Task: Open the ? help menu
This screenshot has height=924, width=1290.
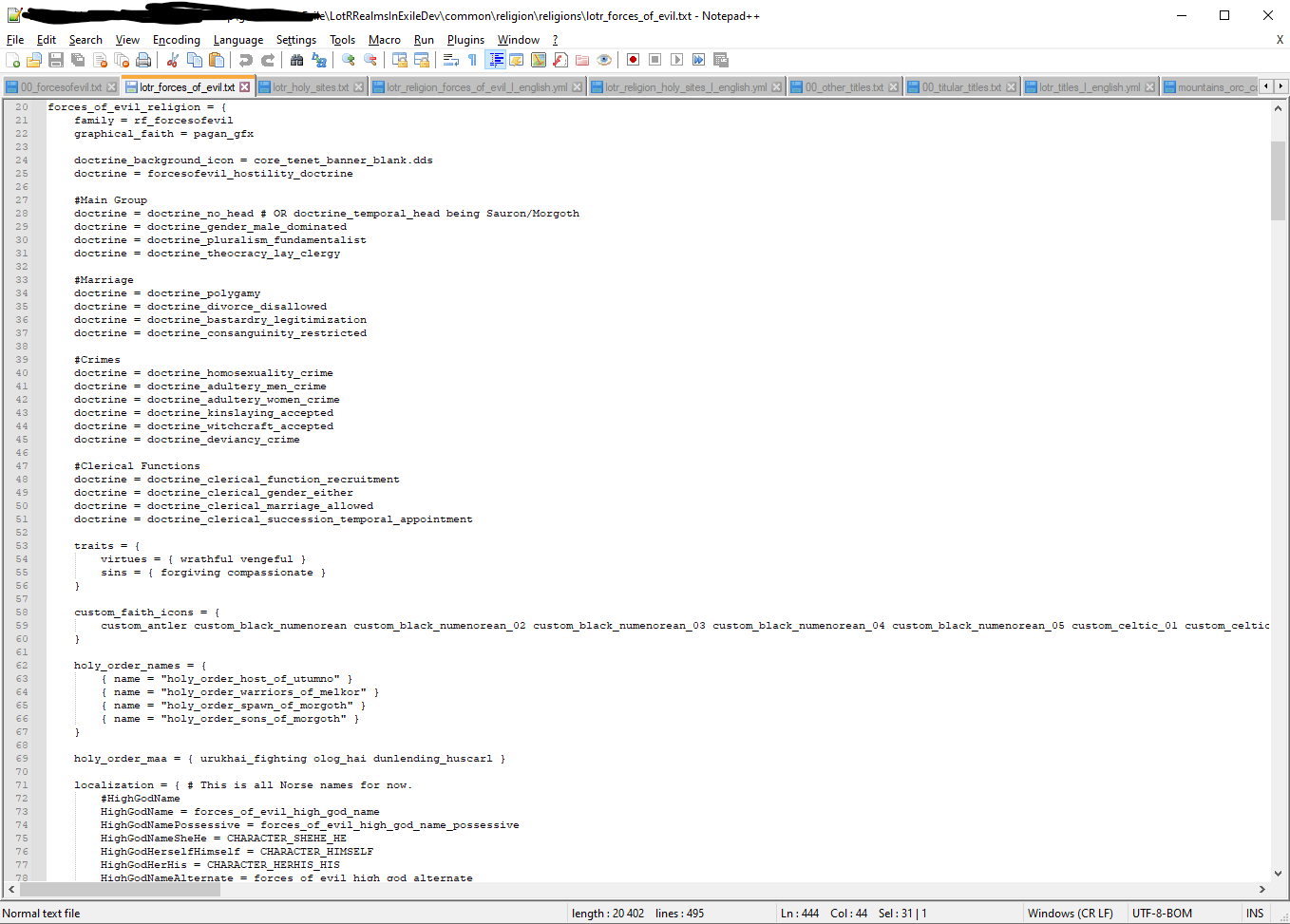Action: pos(555,40)
